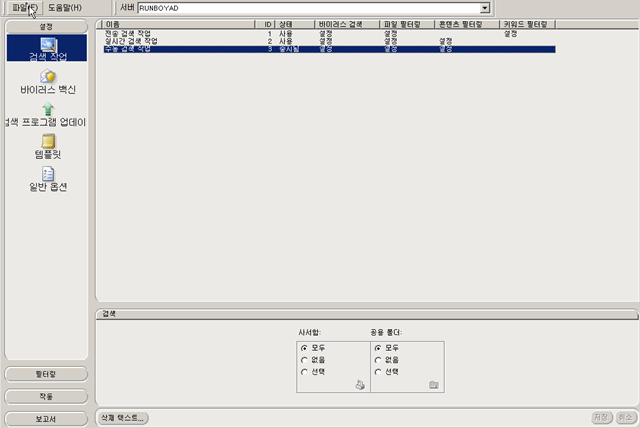Click the 상태 cell of job 3
This screenshot has height=428, width=640.
pos(289,49)
